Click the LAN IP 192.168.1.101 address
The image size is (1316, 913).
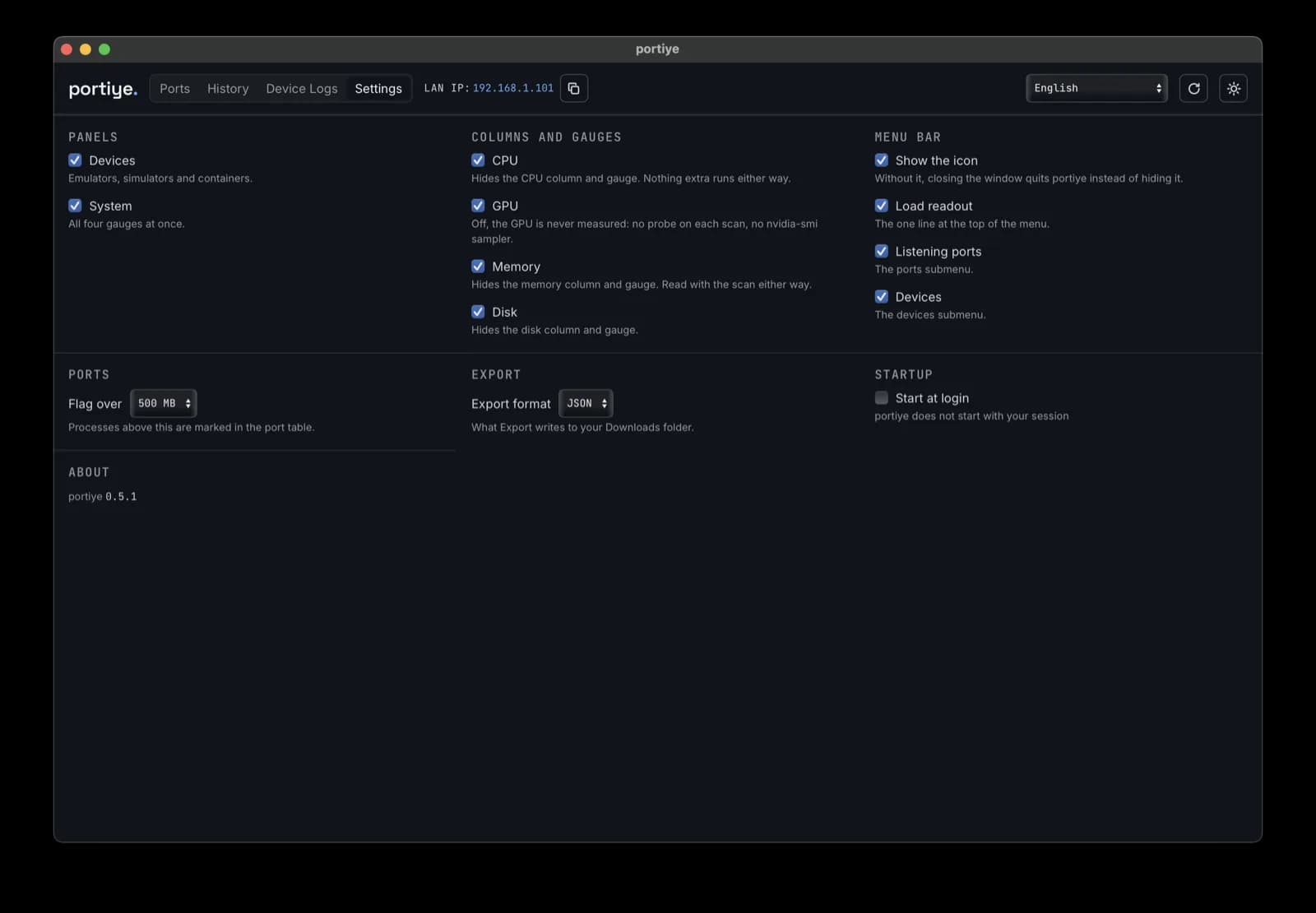(x=513, y=88)
